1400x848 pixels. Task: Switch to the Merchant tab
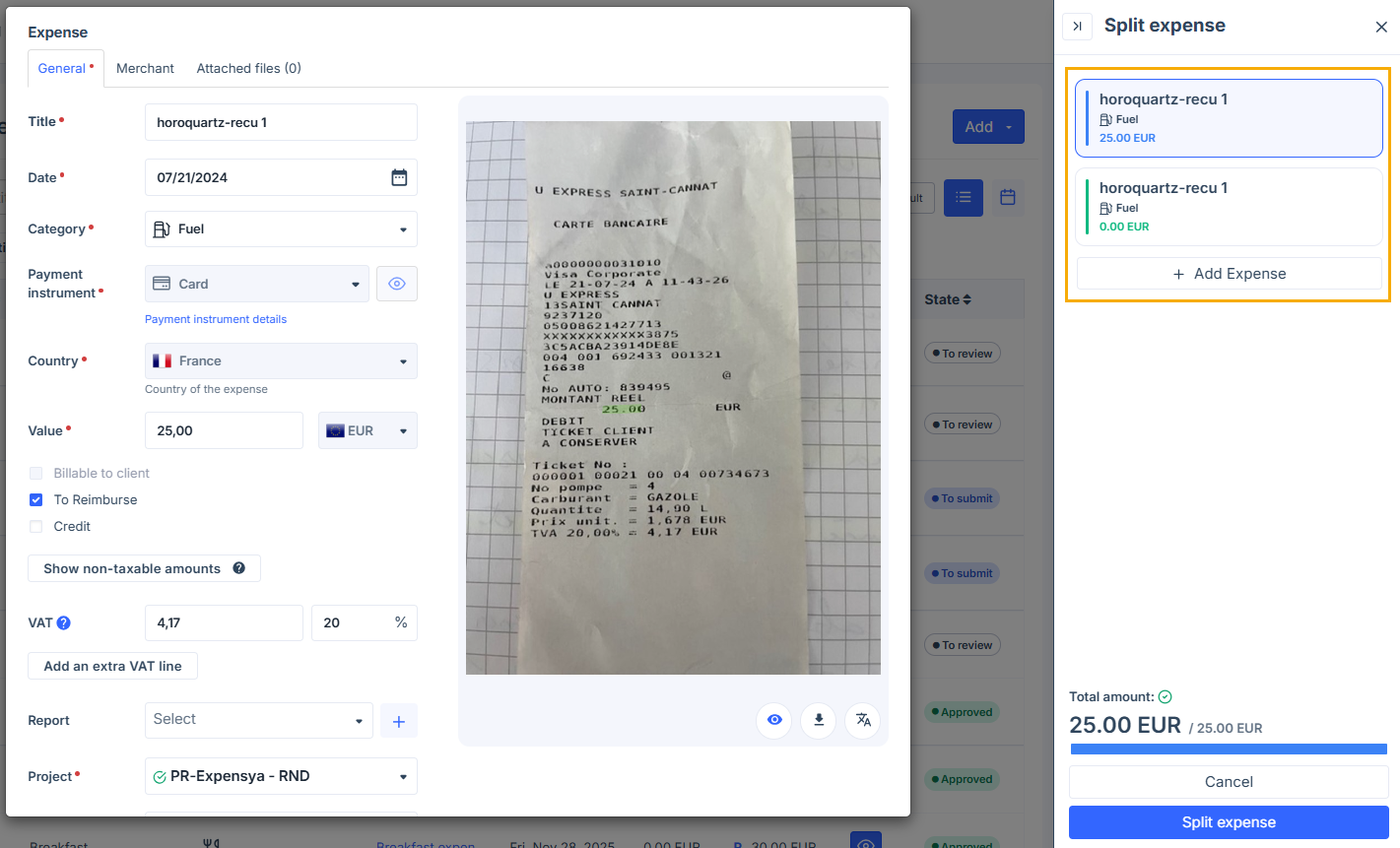(145, 68)
